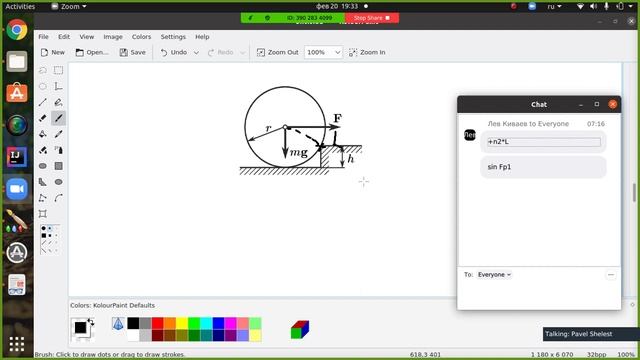The image size is (640, 360).
Task: Click the New document button
Action: (53, 52)
